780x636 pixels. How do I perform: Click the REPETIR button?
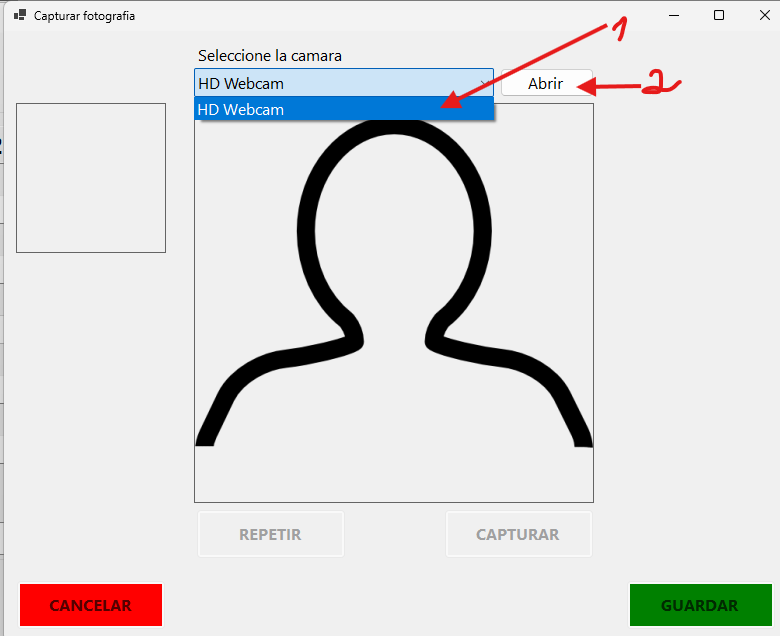pos(270,534)
